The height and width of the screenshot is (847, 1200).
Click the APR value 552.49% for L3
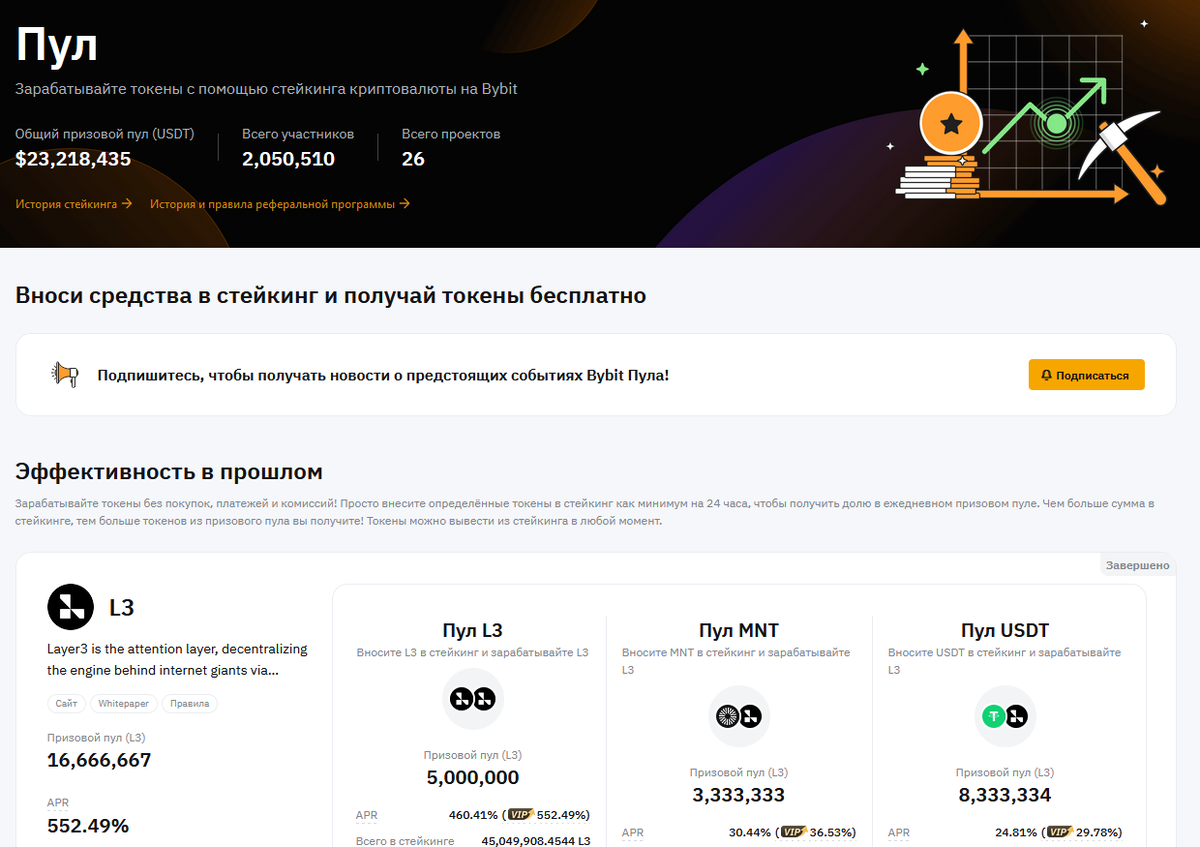tap(88, 826)
